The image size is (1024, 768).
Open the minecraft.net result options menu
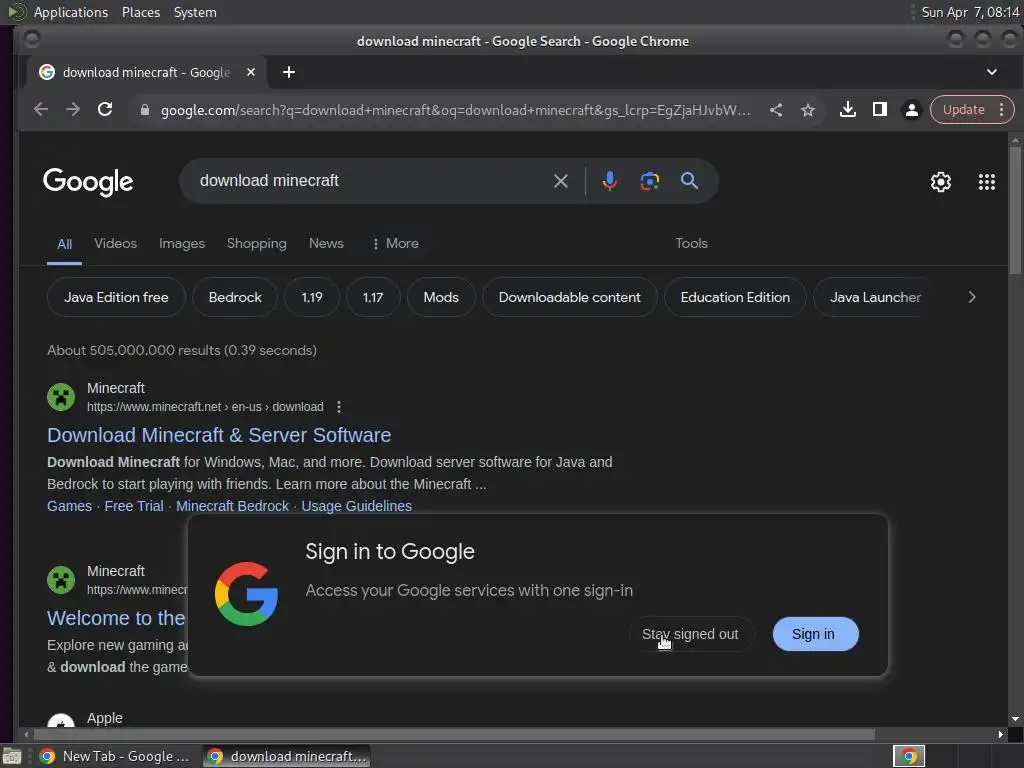[338, 407]
